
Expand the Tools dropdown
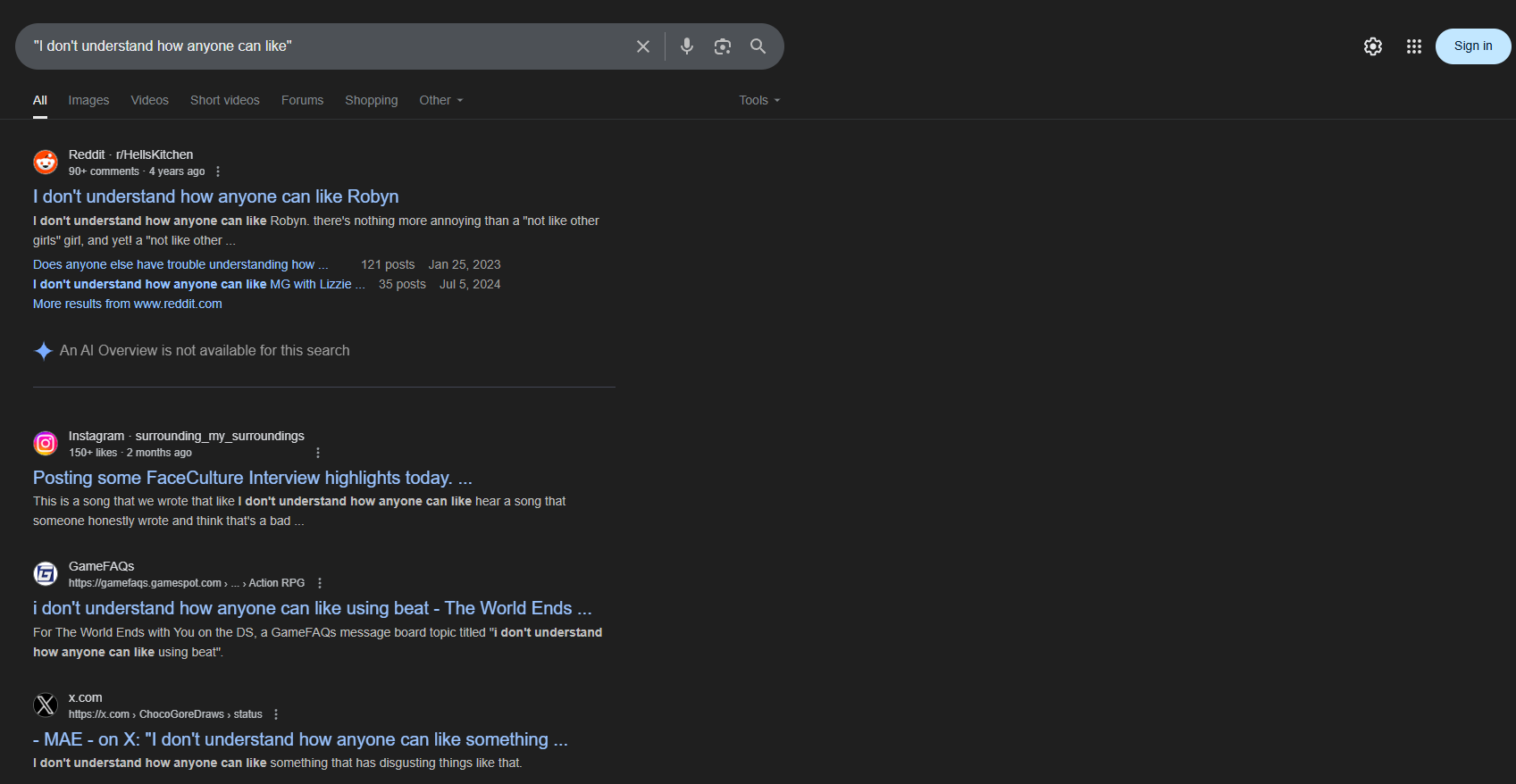[x=759, y=100]
